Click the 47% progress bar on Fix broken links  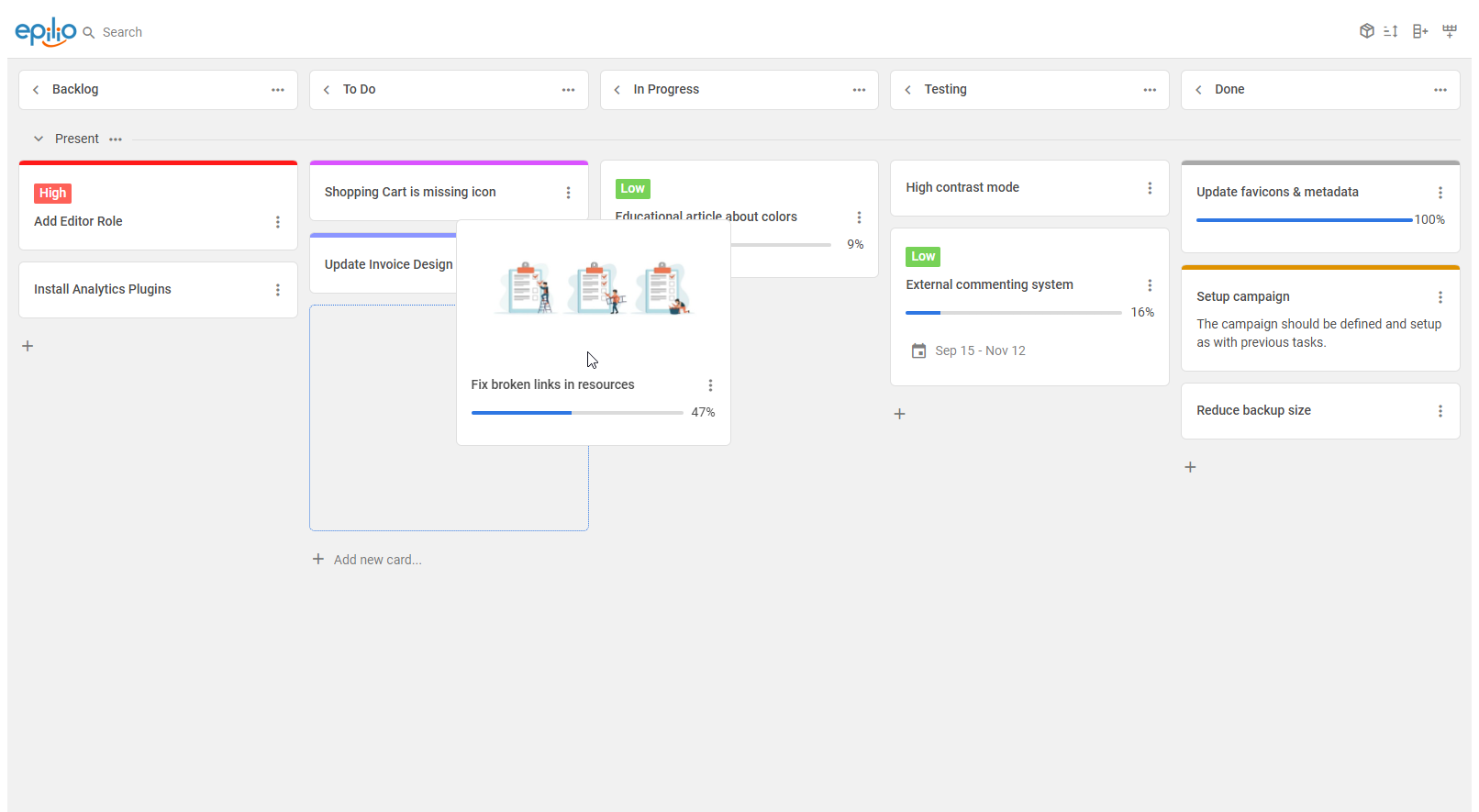tap(577, 413)
